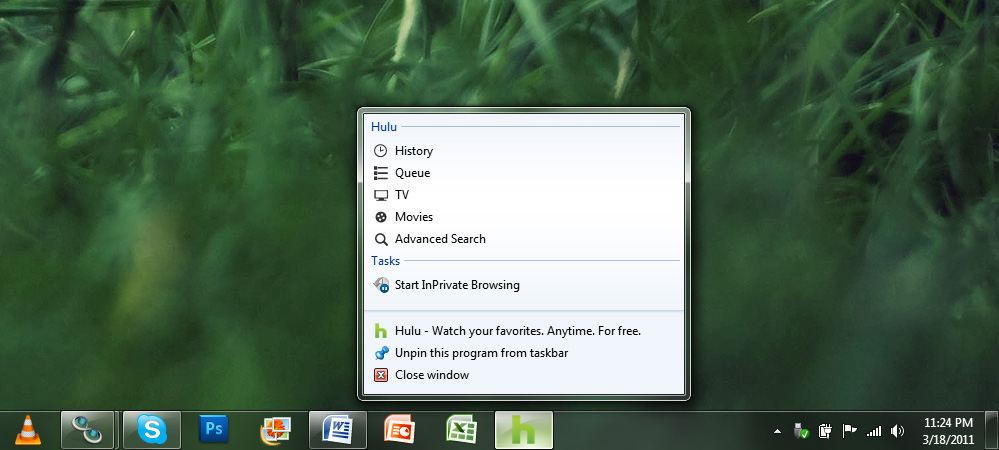This screenshot has height=450, width=999.
Task: Unpin this program from taskbar
Action: point(524,352)
